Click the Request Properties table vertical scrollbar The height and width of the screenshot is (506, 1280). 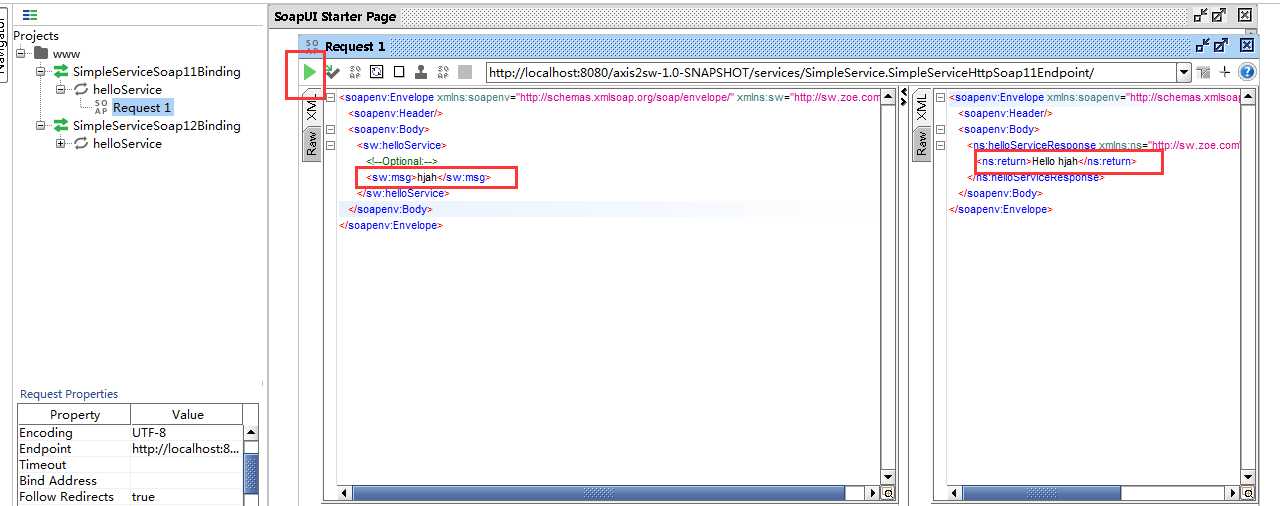(x=251, y=465)
